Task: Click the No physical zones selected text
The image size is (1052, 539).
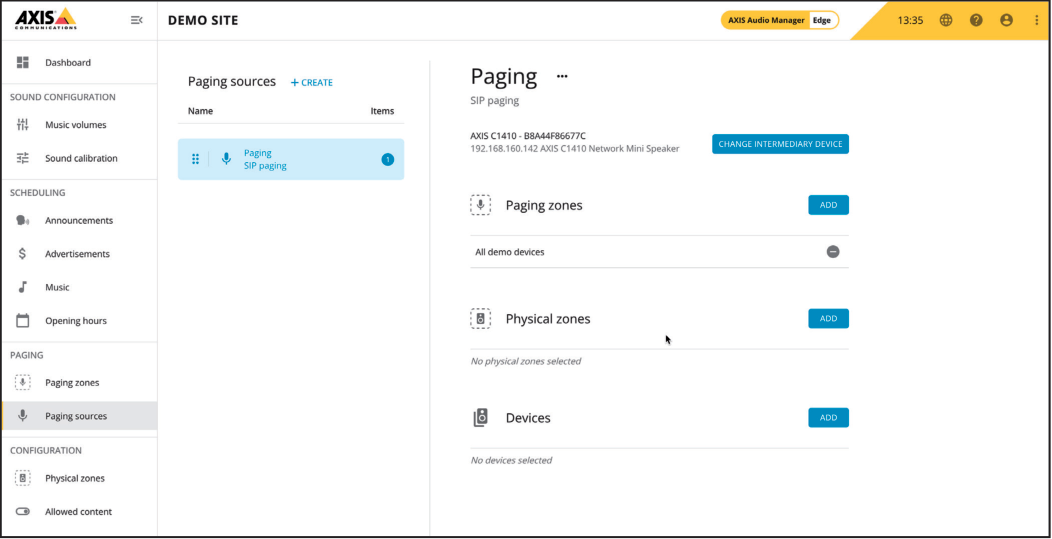Action: point(525,361)
